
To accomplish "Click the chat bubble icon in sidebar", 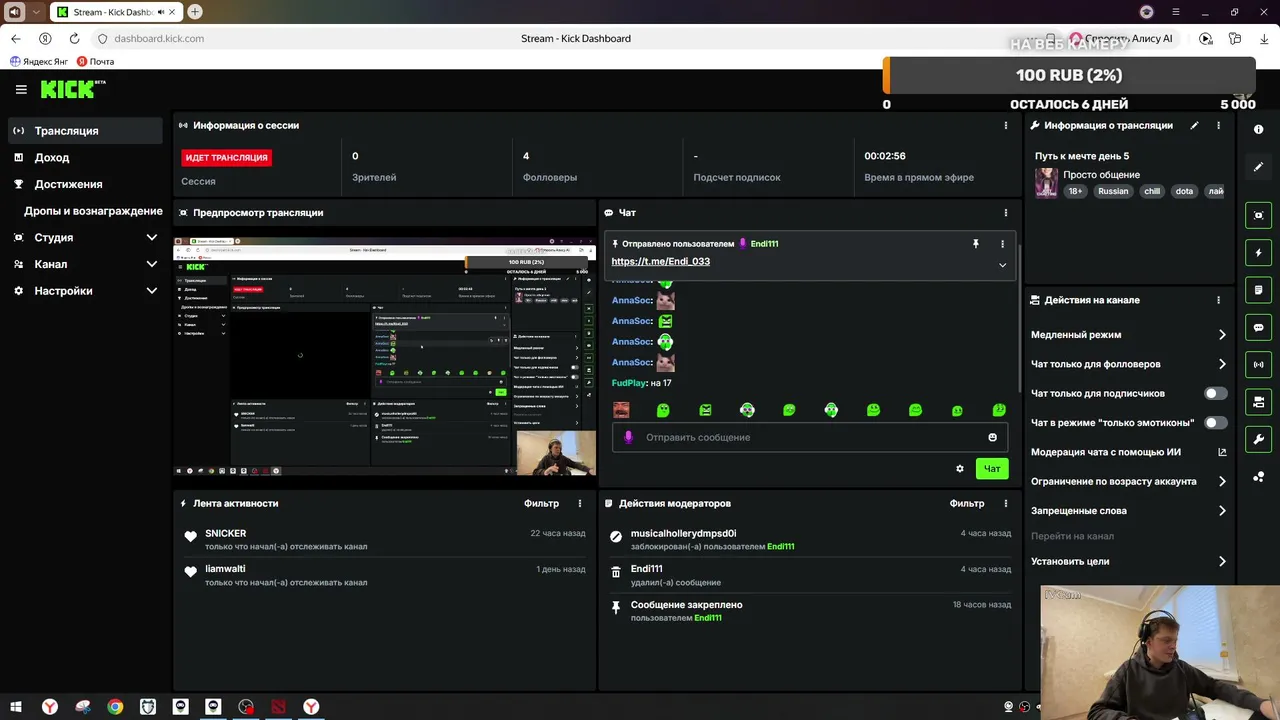I will pos(1259,327).
